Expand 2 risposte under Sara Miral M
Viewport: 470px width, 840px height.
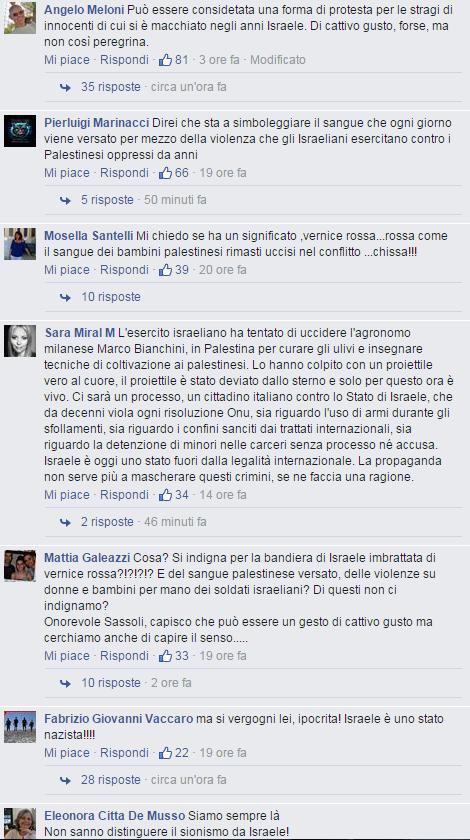click(107, 522)
